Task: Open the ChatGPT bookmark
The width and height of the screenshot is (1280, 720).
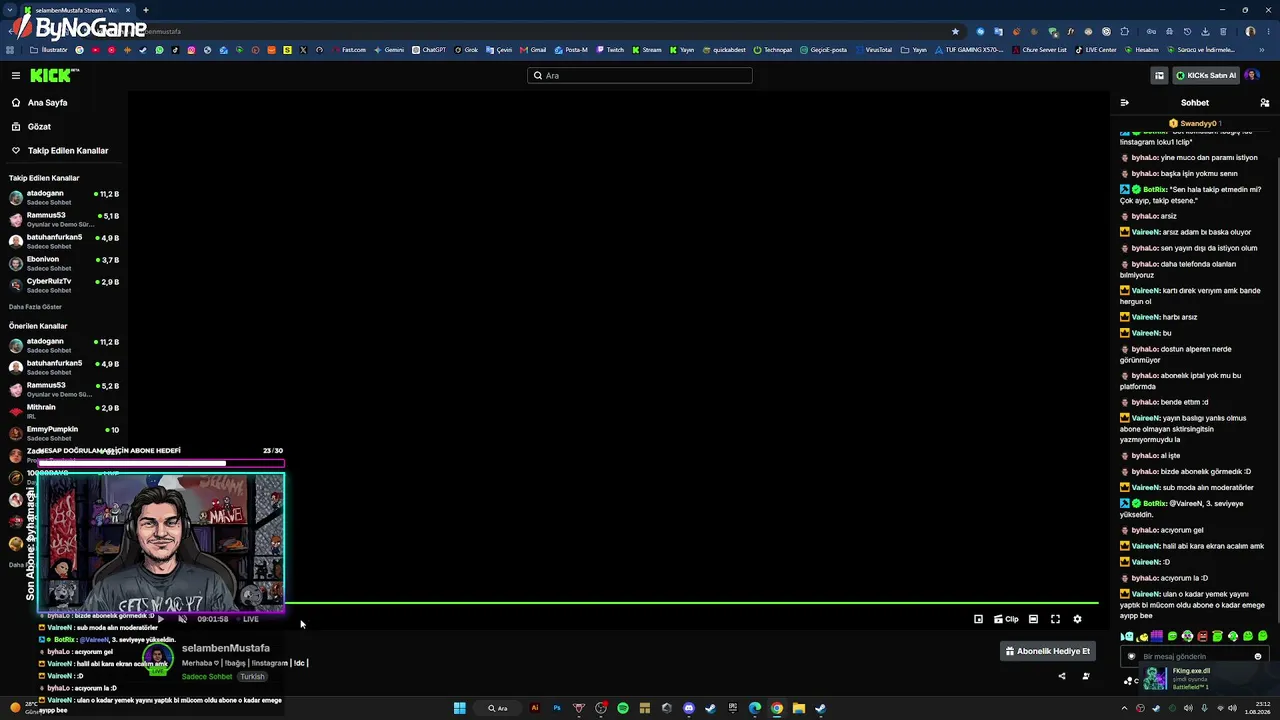Action: click(429, 50)
